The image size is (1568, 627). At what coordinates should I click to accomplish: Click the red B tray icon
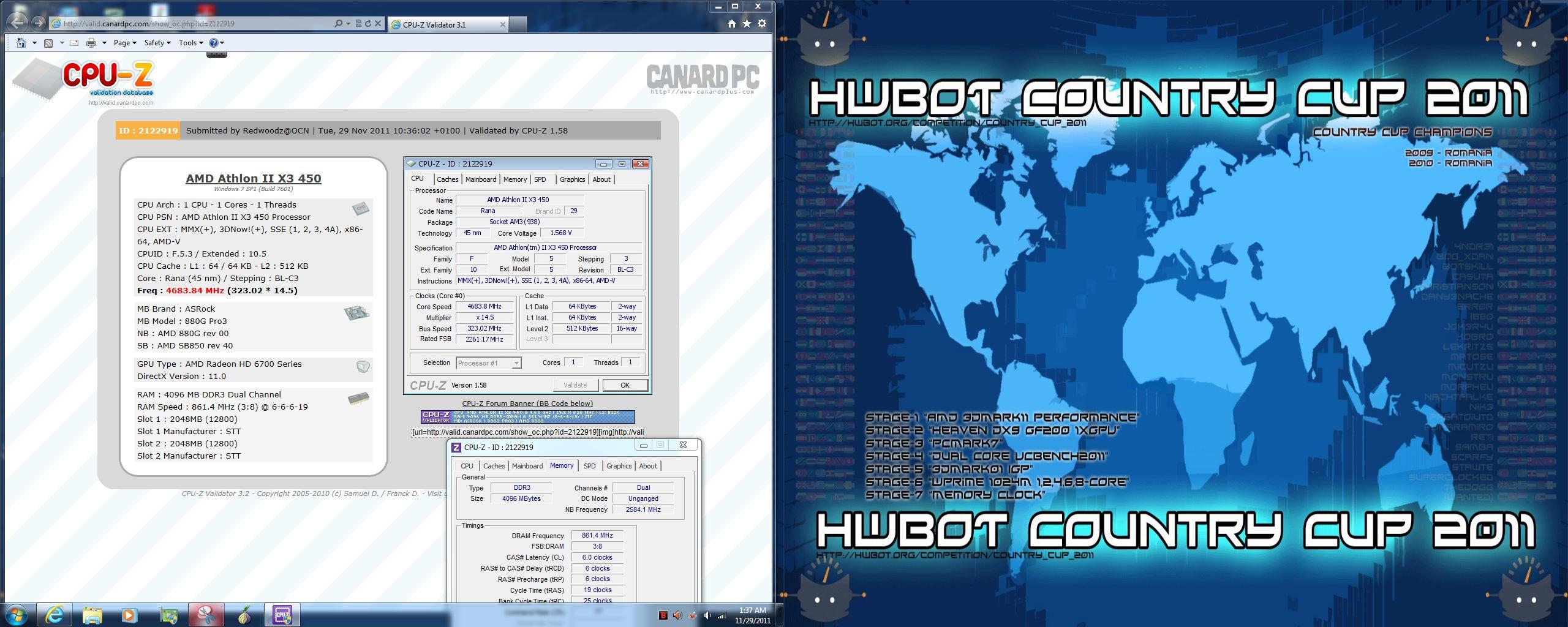663,615
